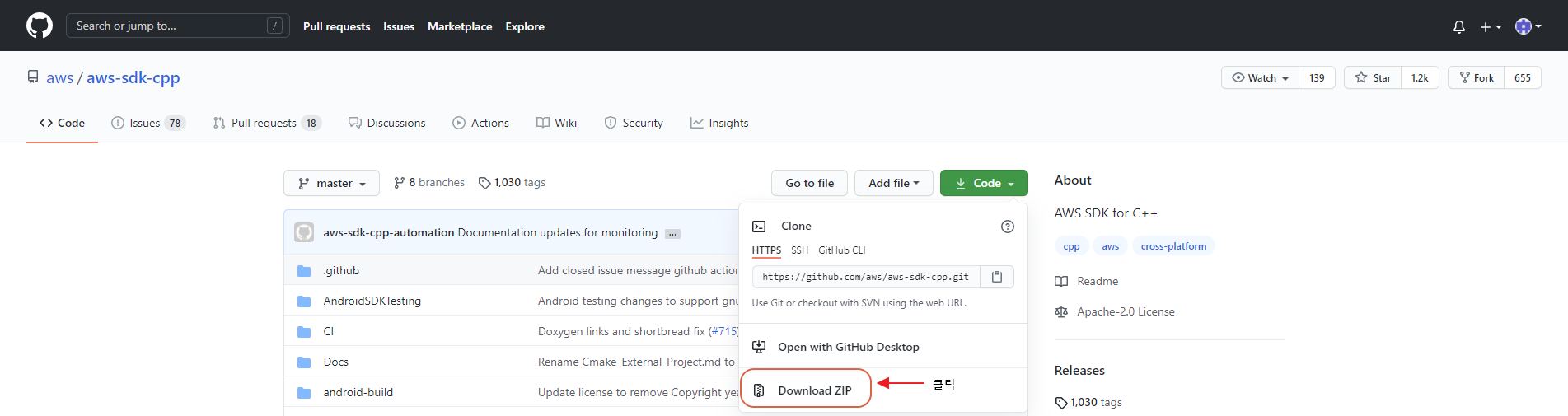Copy clone URL with clipboard icon

[x=997, y=277]
